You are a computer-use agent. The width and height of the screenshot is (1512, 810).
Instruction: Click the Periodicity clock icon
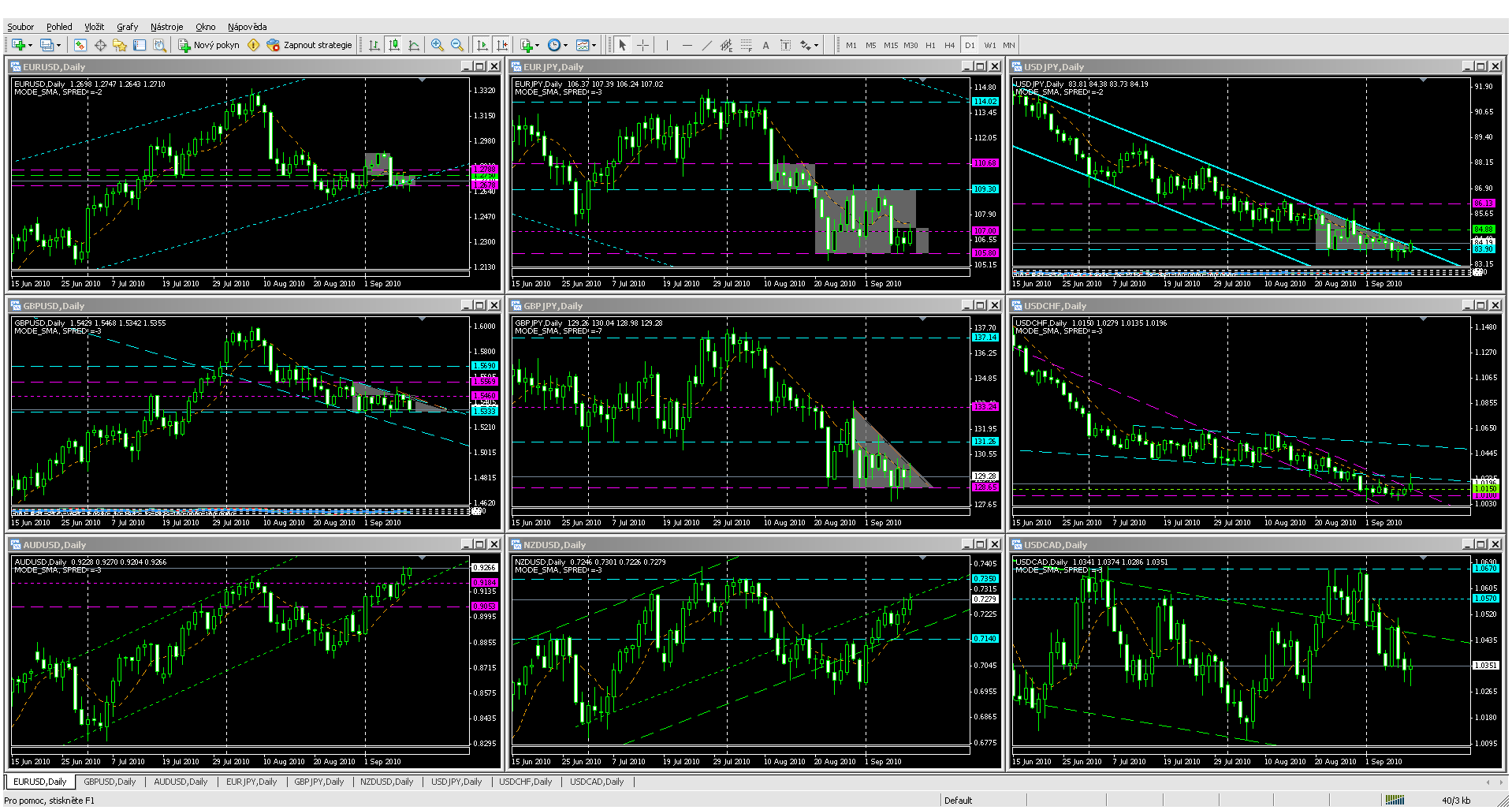[554, 45]
